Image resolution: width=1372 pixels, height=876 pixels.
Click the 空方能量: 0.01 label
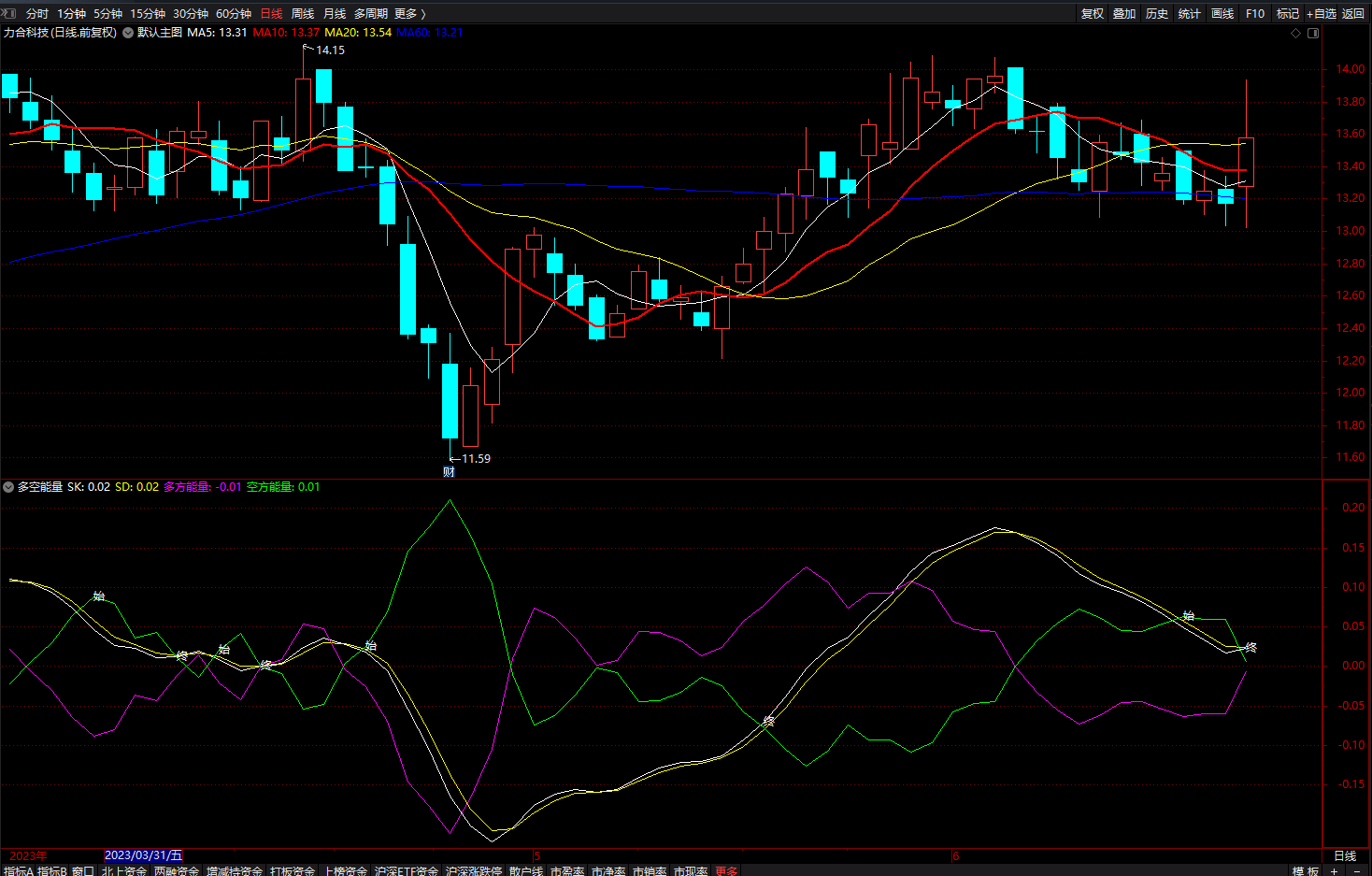[283, 487]
